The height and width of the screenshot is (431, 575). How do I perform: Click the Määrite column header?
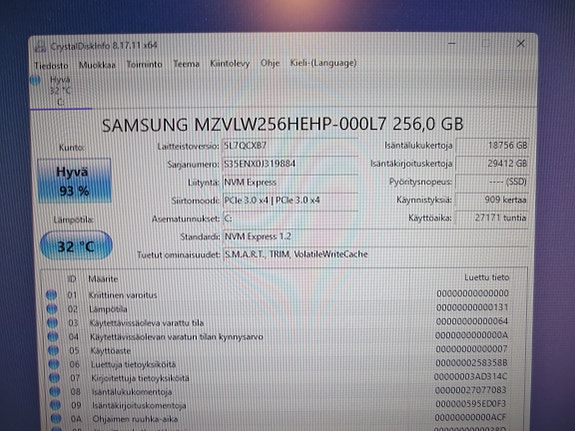click(103, 279)
